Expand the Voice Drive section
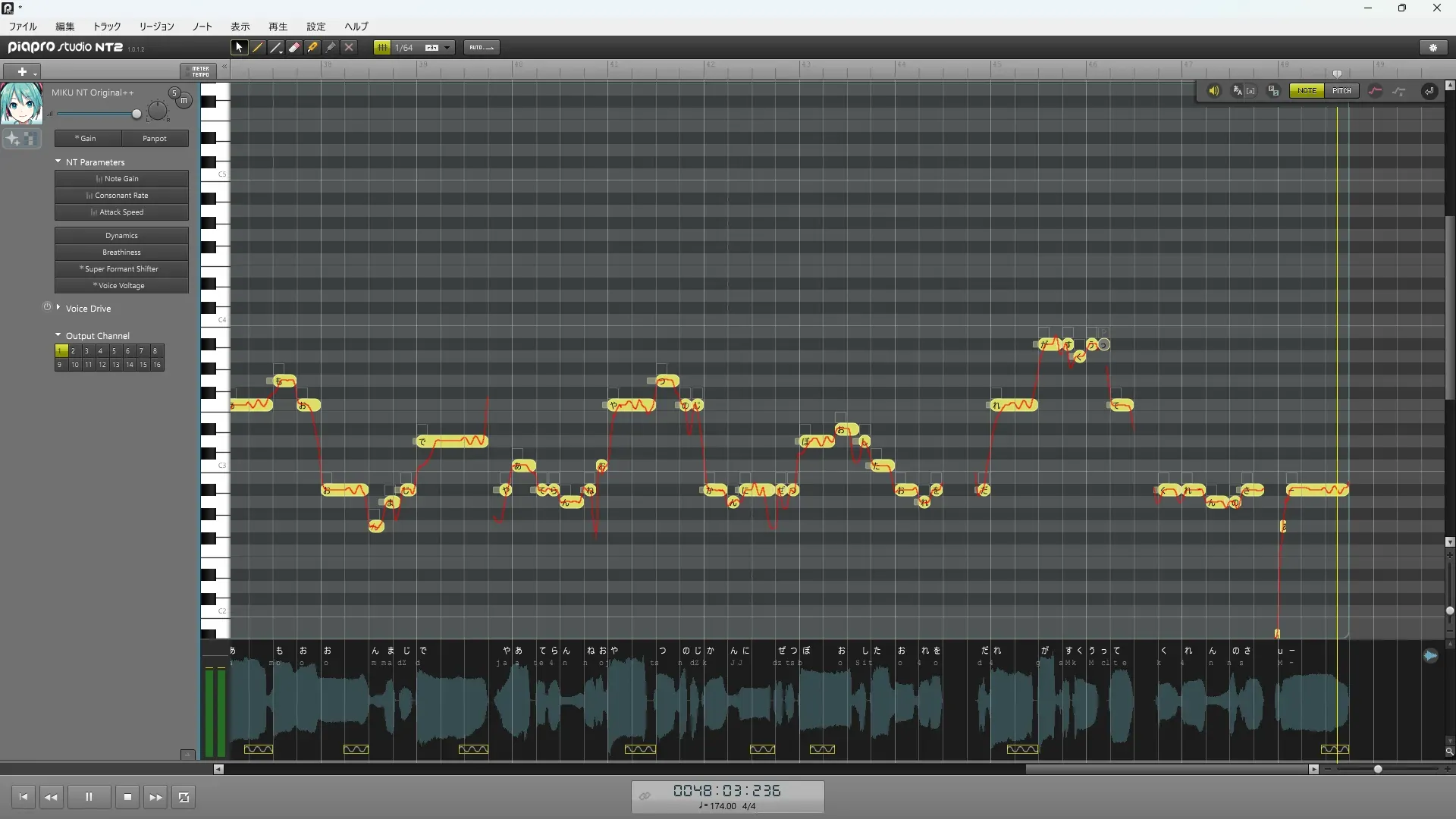 (x=58, y=308)
